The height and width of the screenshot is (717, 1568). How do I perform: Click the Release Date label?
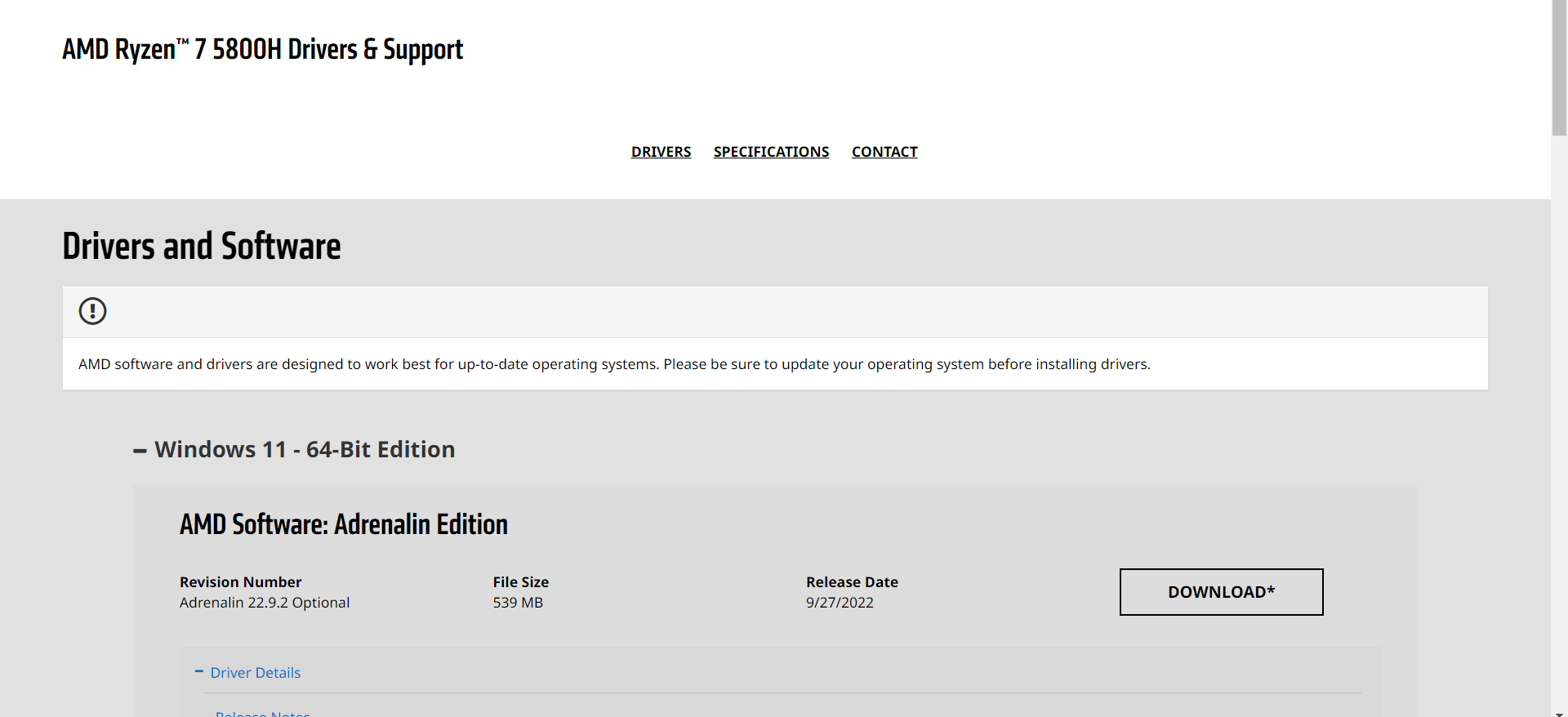click(x=852, y=582)
